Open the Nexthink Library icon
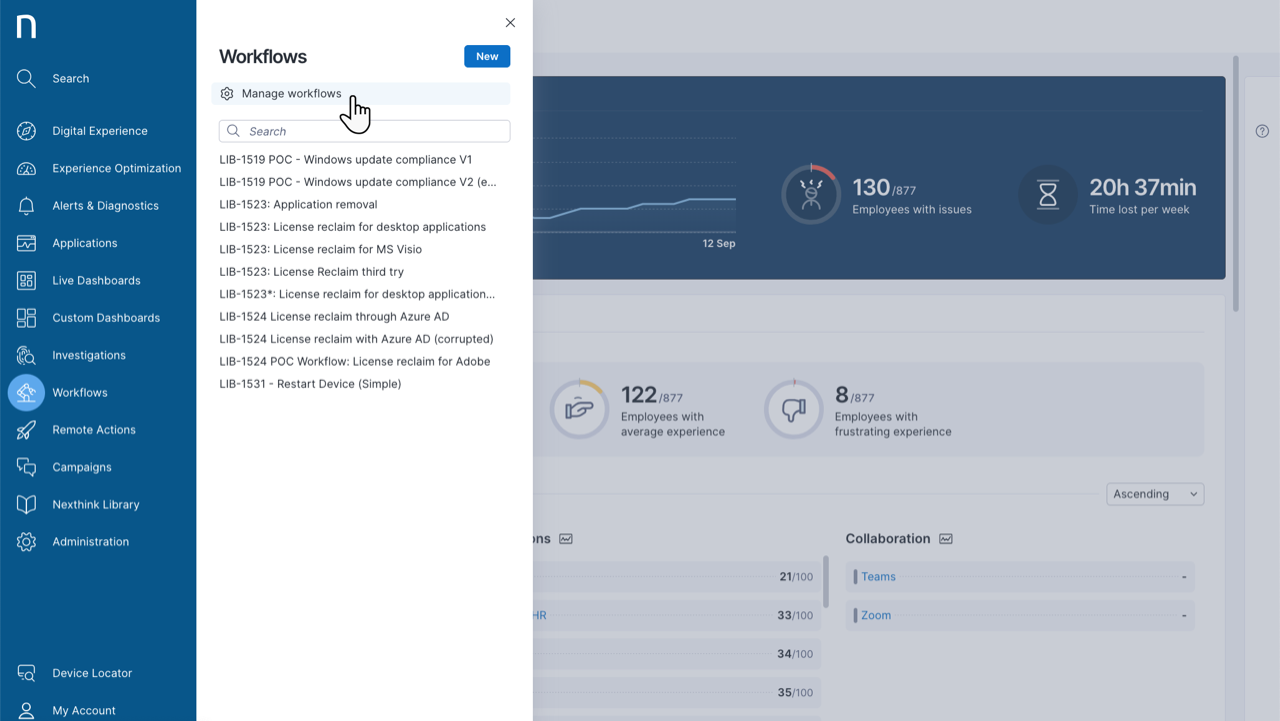Image resolution: width=1280 pixels, height=721 pixels. pyautogui.click(x=26, y=504)
